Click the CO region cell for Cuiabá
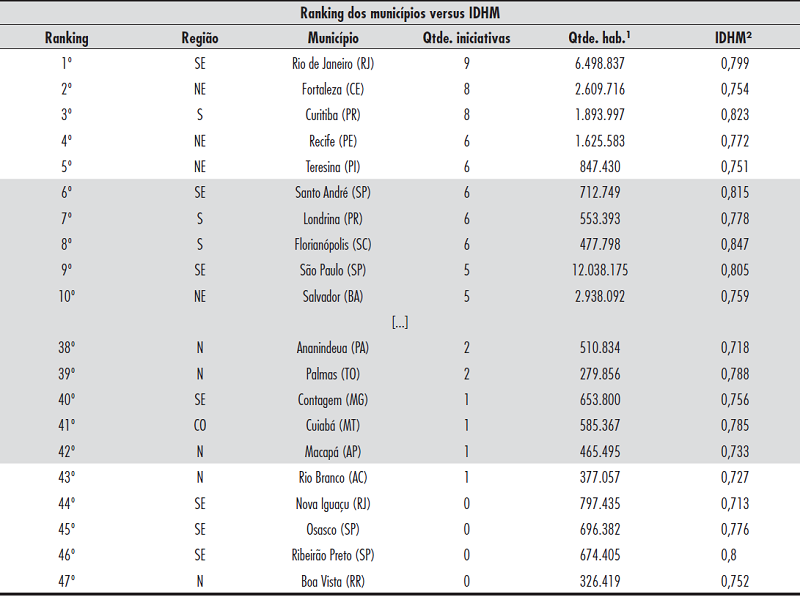Image resolution: width=800 pixels, height=597 pixels. click(200, 425)
